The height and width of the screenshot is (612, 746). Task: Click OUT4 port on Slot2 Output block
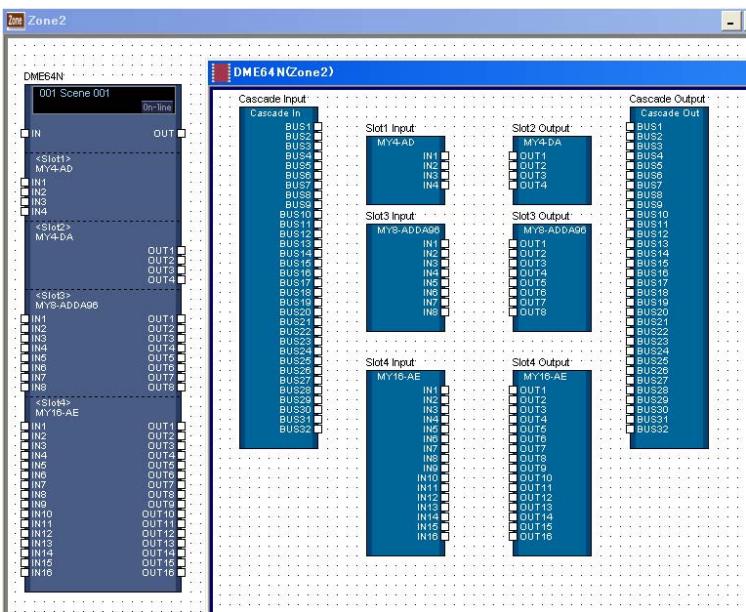point(513,185)
